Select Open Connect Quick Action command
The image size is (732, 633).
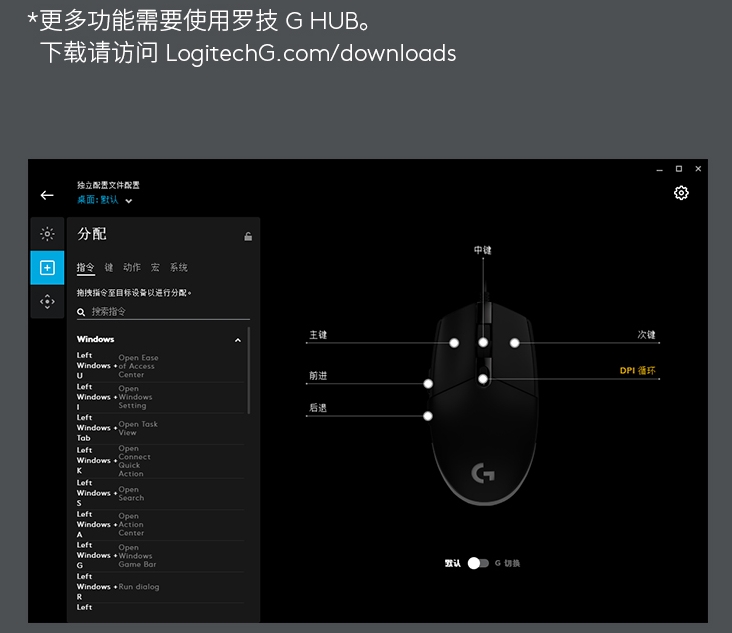[160, 461]
